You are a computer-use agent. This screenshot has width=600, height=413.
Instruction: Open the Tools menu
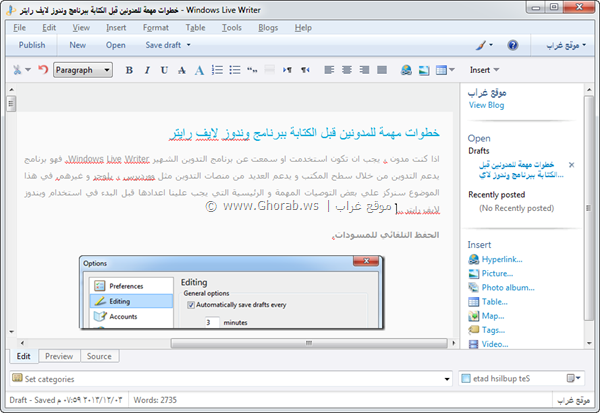232,28
